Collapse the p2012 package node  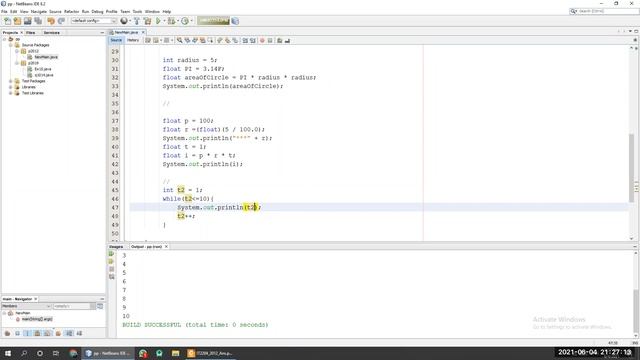(x=17, y=51)
